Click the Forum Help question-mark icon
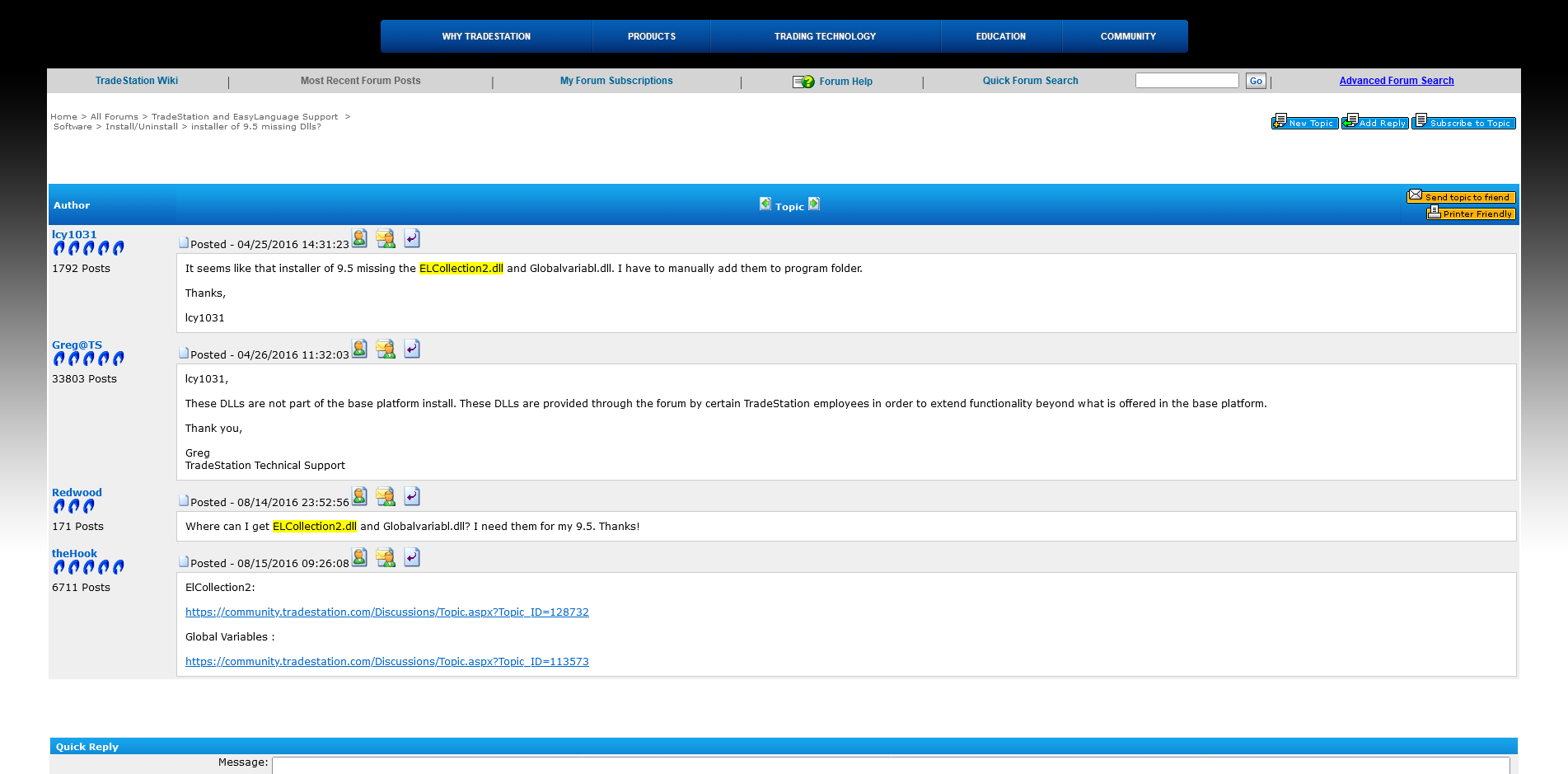The height and width of the screenshot is (774, 1568). coord(803,82)
